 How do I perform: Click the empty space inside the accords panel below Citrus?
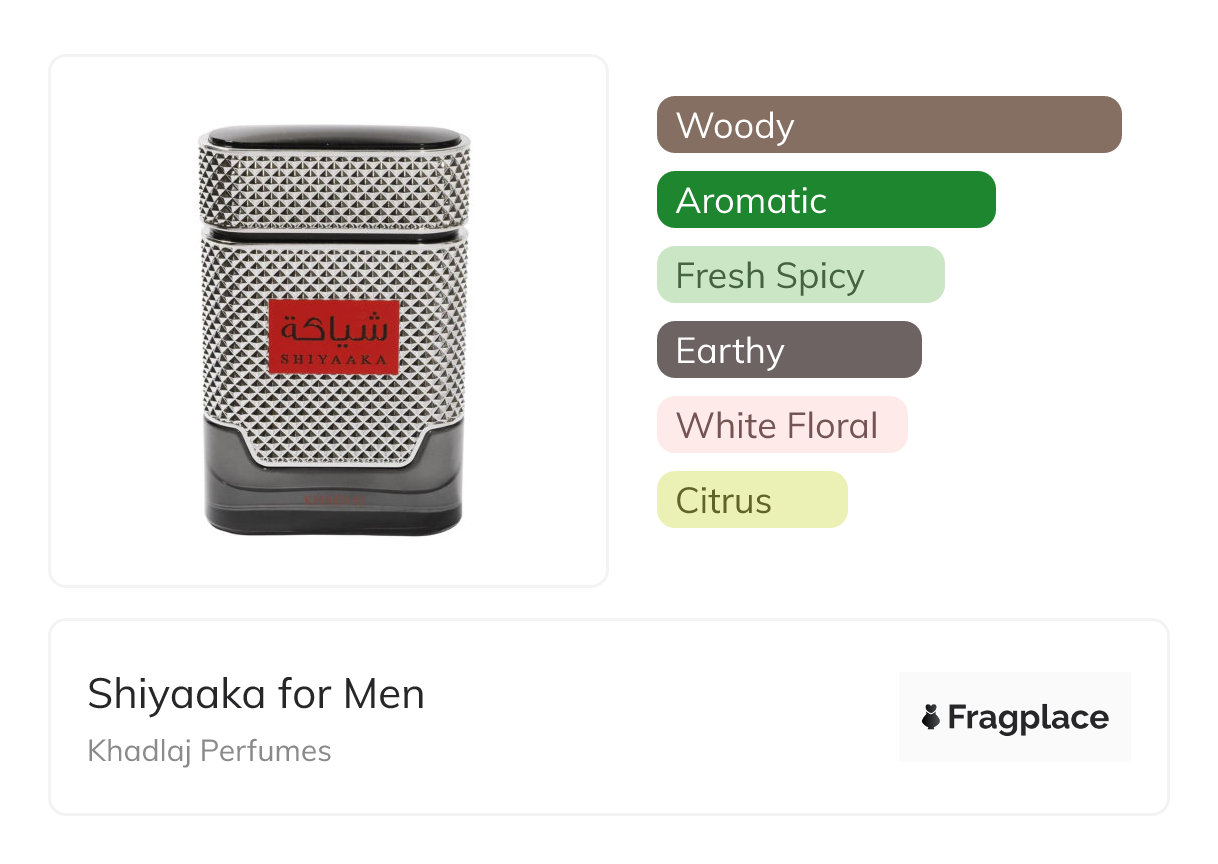(x=900, y=560)
